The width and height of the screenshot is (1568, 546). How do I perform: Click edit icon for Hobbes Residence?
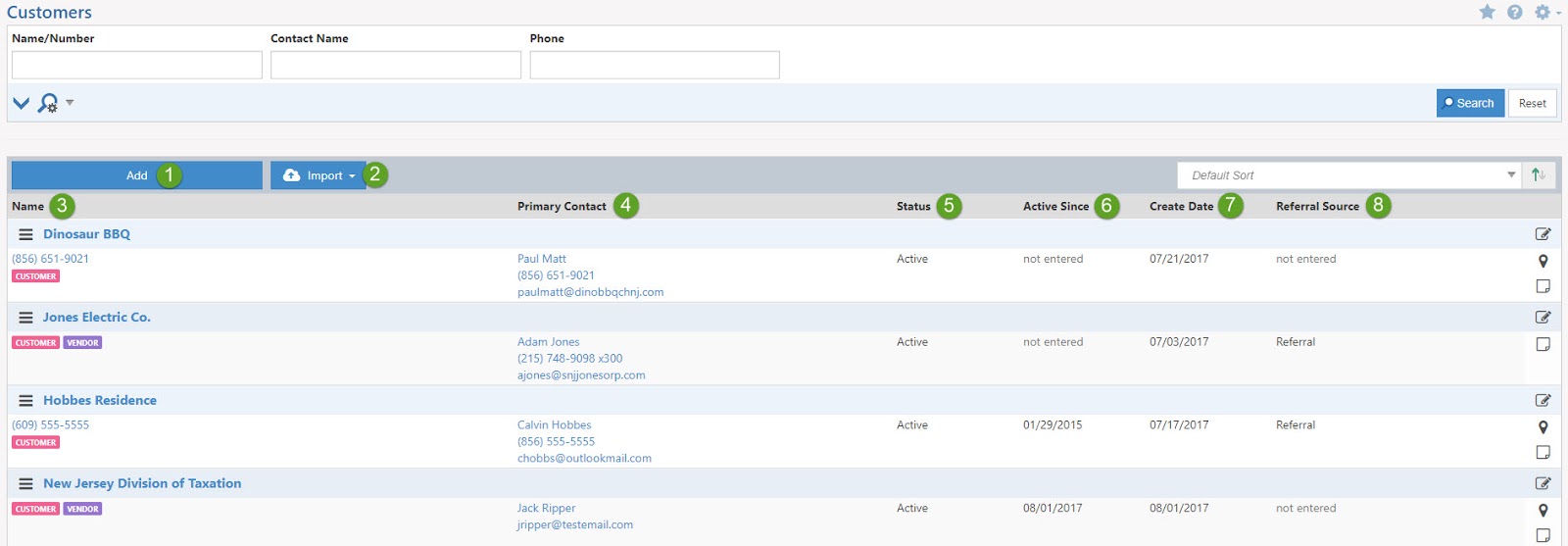pos(1543,401)
